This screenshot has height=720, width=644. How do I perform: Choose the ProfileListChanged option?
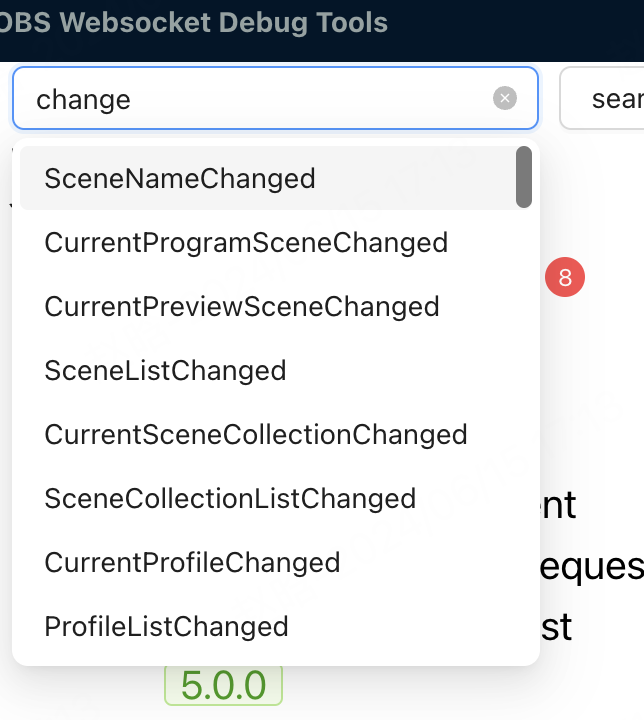click(x=167, y=626)
